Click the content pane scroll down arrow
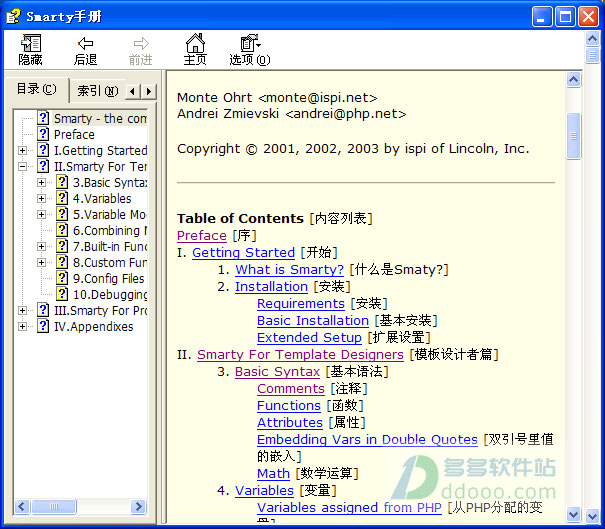The image size is (605, 529). pyautogui.click(x=573, y=515)
